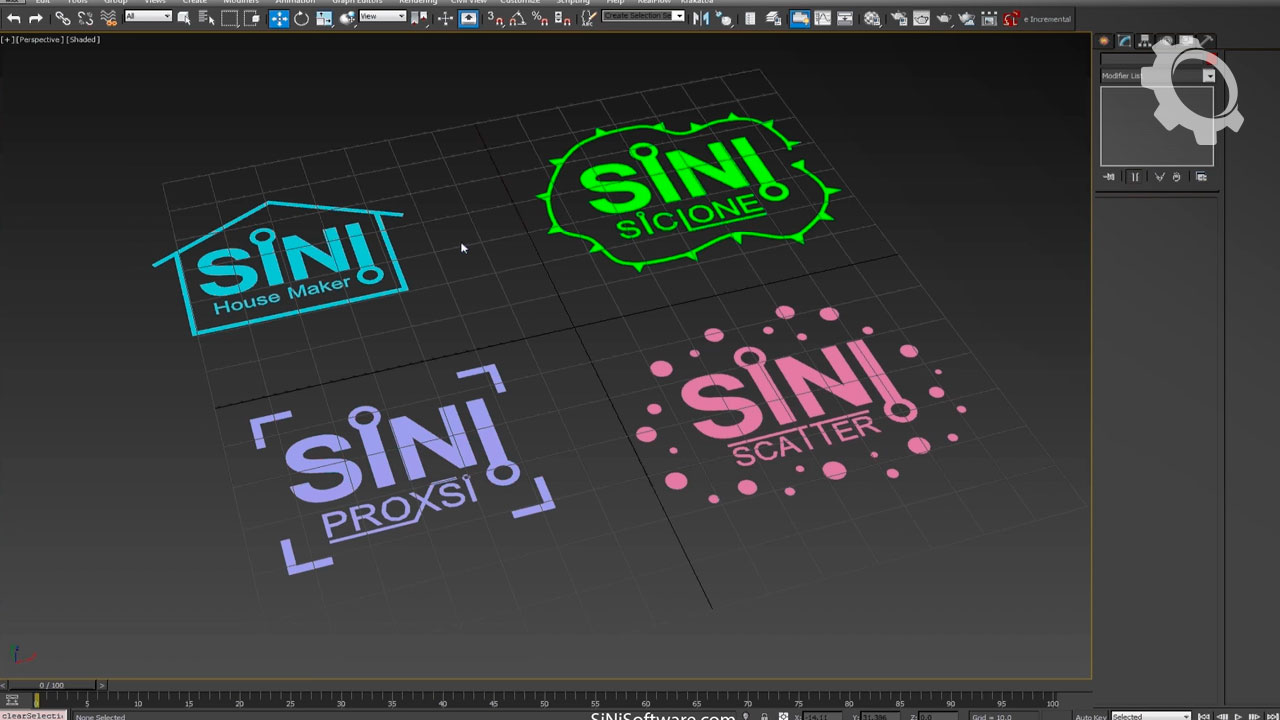Activate the Select and Rotate tool
1280x720 pixels.
point(301,19)
